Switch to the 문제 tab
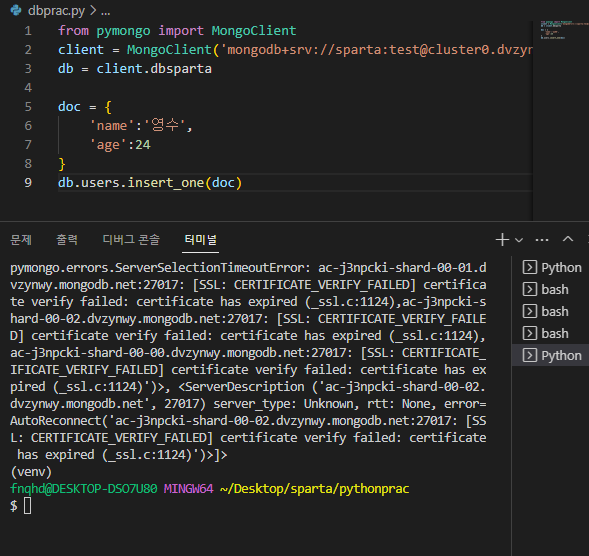This screenshot has height=556, width=589. (x=21, y=240)
